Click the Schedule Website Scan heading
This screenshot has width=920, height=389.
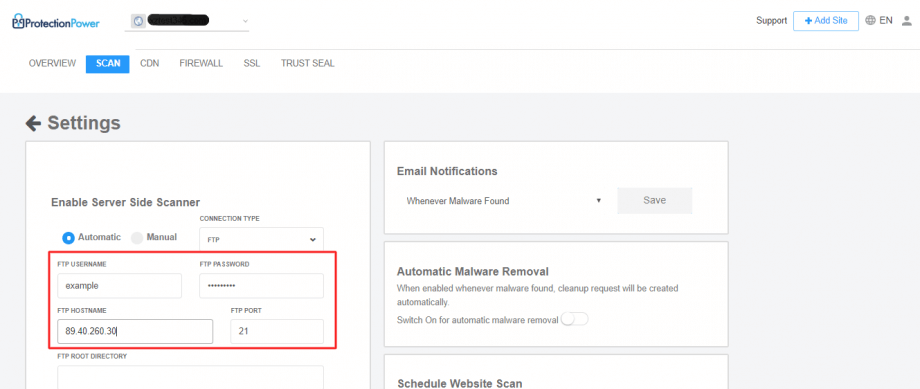pyautogui.click(x=459, y=384)
